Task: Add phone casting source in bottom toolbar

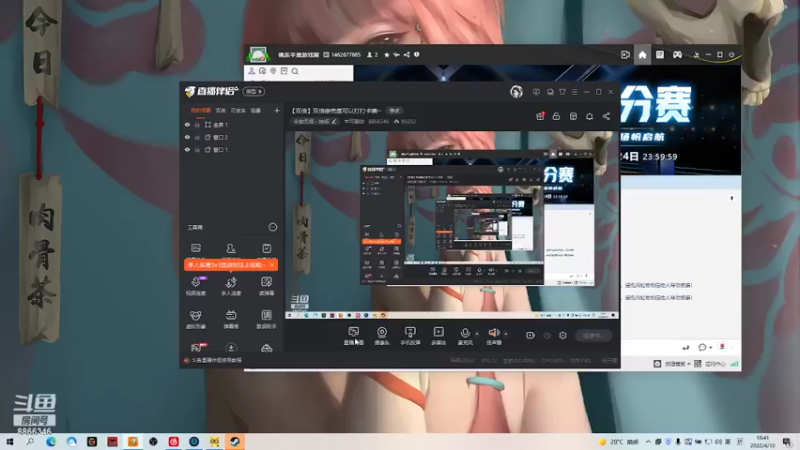Action: (x=410, y=336)
